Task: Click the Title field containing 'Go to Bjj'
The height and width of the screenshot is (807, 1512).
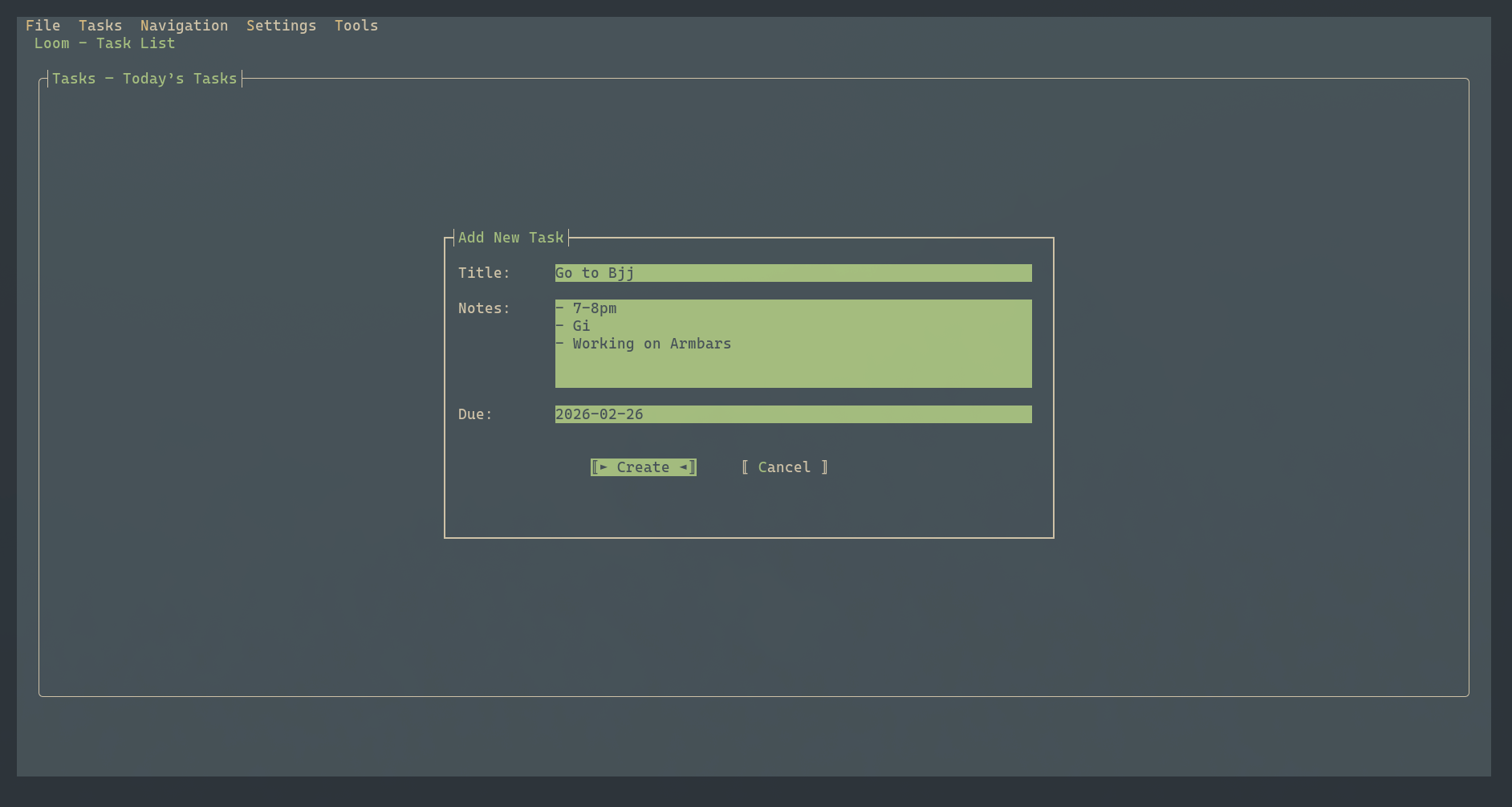Action: 792,273
